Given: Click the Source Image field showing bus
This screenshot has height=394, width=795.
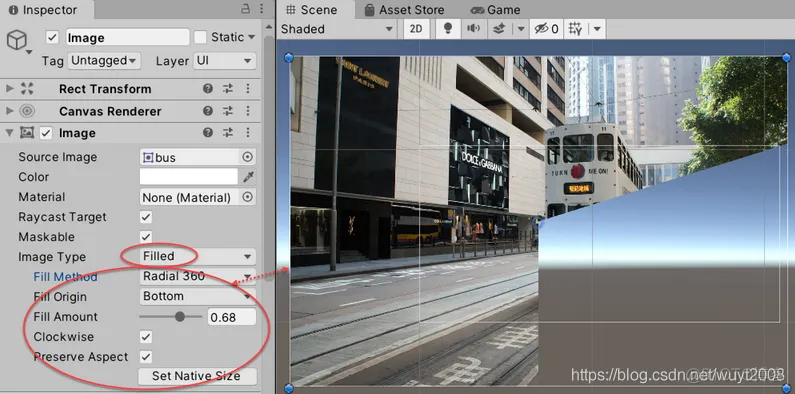Looking at the screenshot, I should click(x=189, y=157).
